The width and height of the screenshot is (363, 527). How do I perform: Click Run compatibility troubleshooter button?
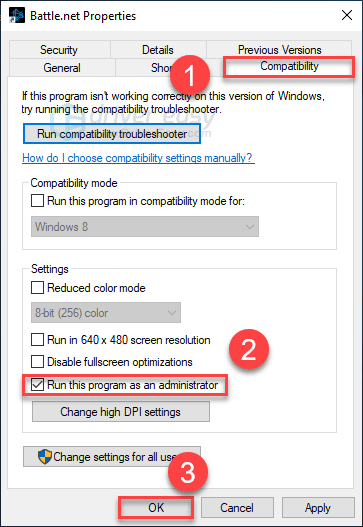112,134
